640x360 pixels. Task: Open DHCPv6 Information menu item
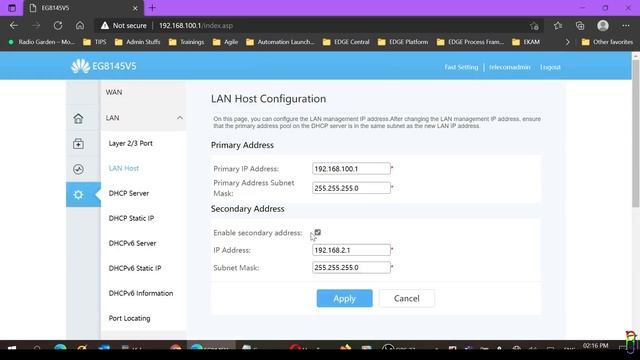(x=141, y=293)
